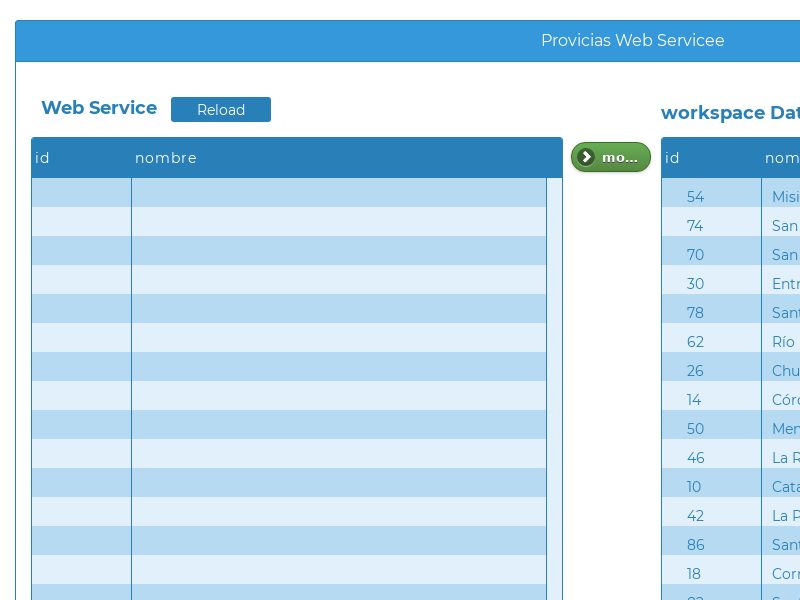800x600 pixels.
Task: Click the row with id 62
Action: (x=730, y=342)
